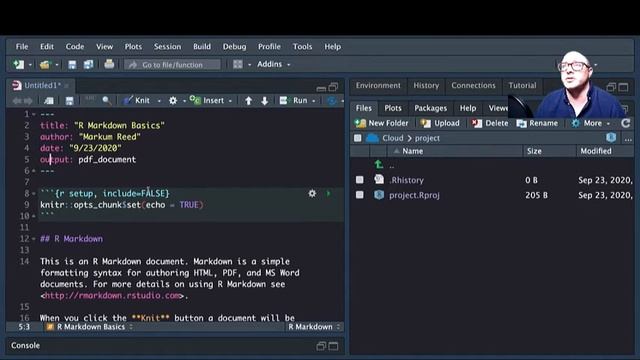Click the New File icon in main toolbar
The image size is (640, 360).
(18, 64)
